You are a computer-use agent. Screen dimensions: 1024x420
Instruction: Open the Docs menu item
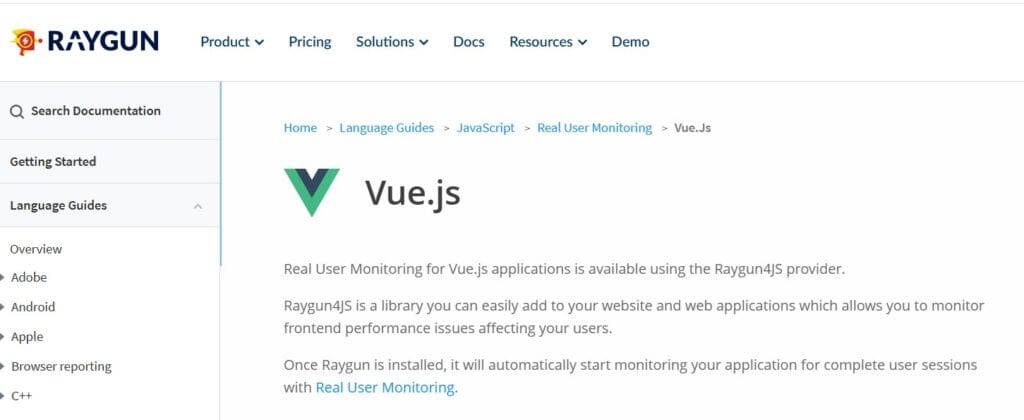(468, 42)
